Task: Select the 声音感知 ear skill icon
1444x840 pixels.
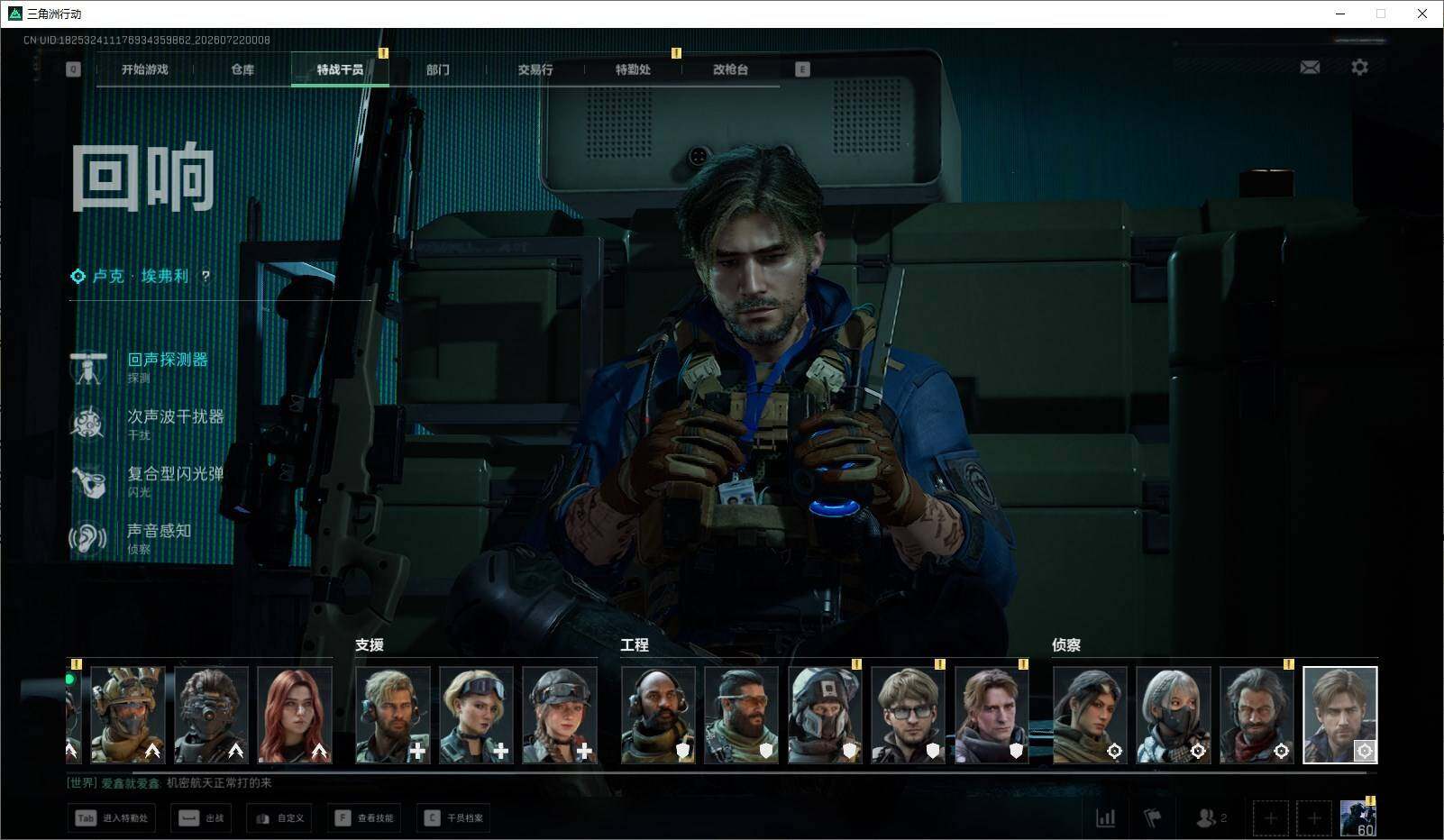Action: pos(88,538)
